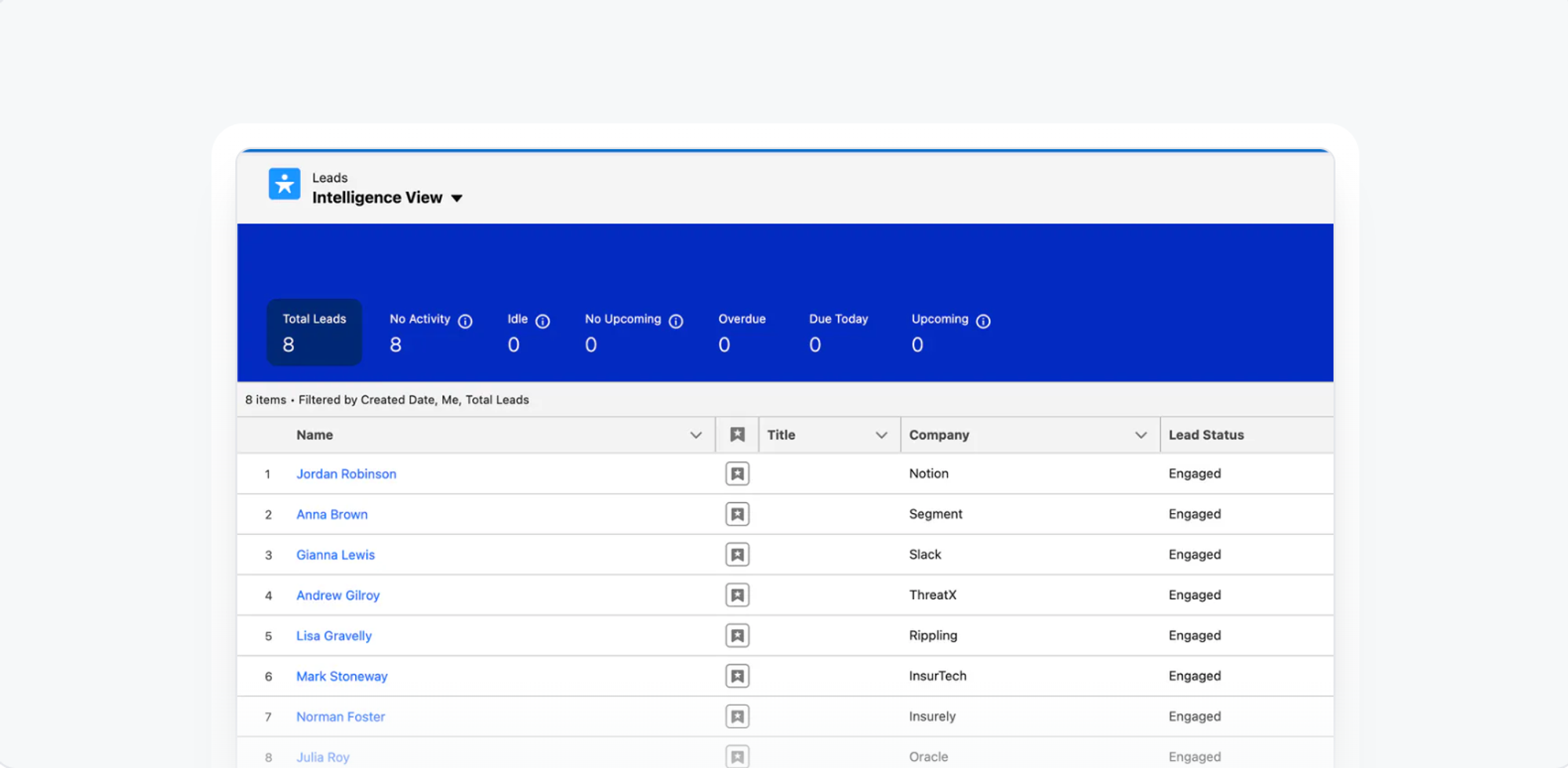Sort by the Lead Status column header

(1206, 435)
